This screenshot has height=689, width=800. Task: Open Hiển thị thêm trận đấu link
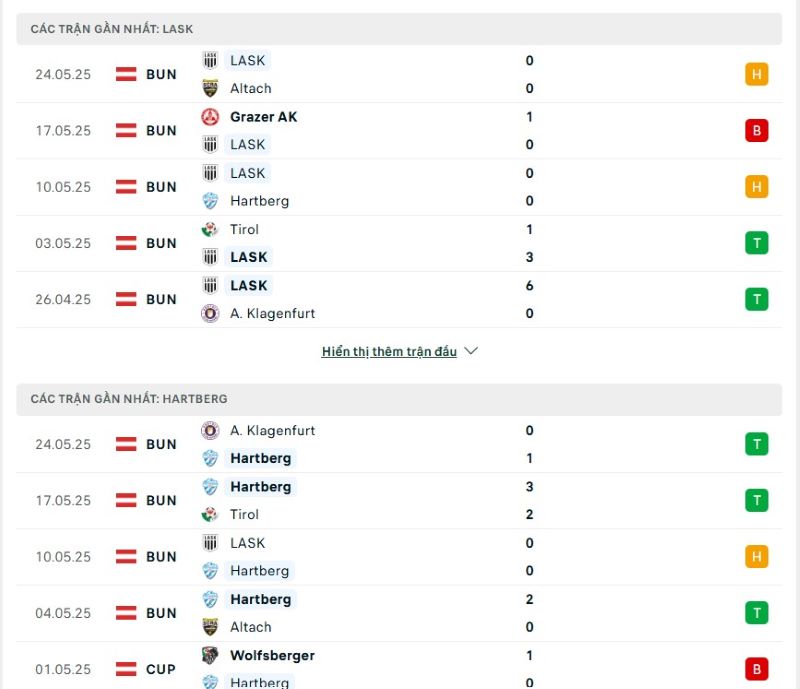pos(390,351)
